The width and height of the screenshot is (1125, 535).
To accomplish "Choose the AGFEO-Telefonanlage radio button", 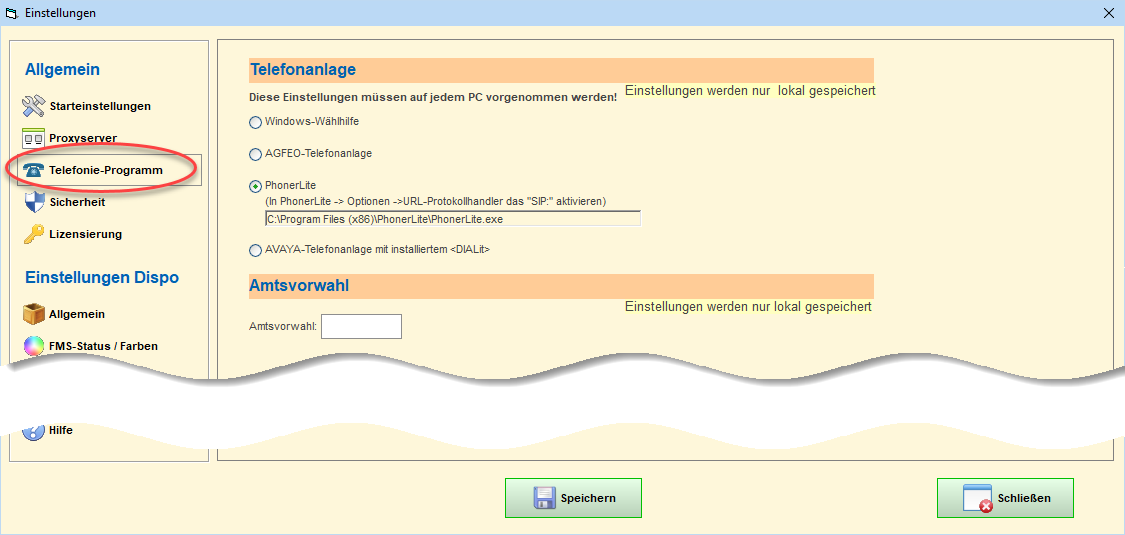I will coord(255,154).
